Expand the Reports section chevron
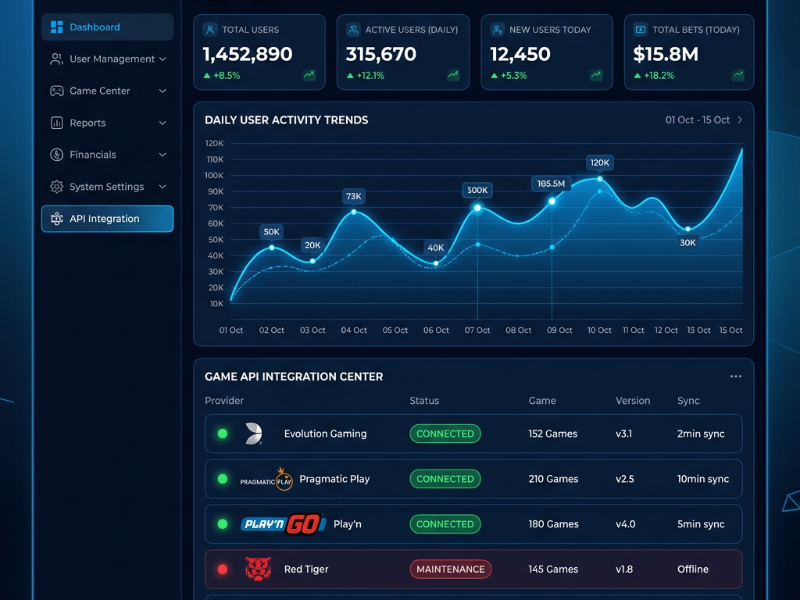 point(163,123)
